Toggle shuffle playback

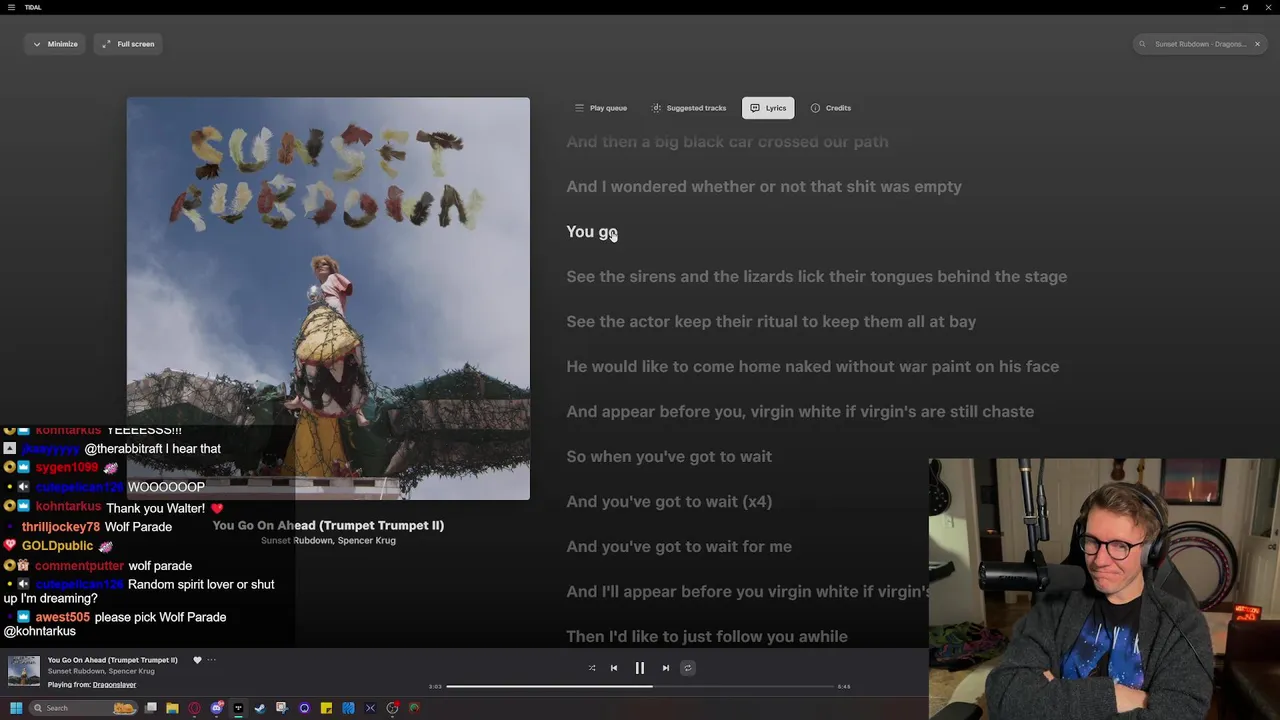(x=592, y=668)
